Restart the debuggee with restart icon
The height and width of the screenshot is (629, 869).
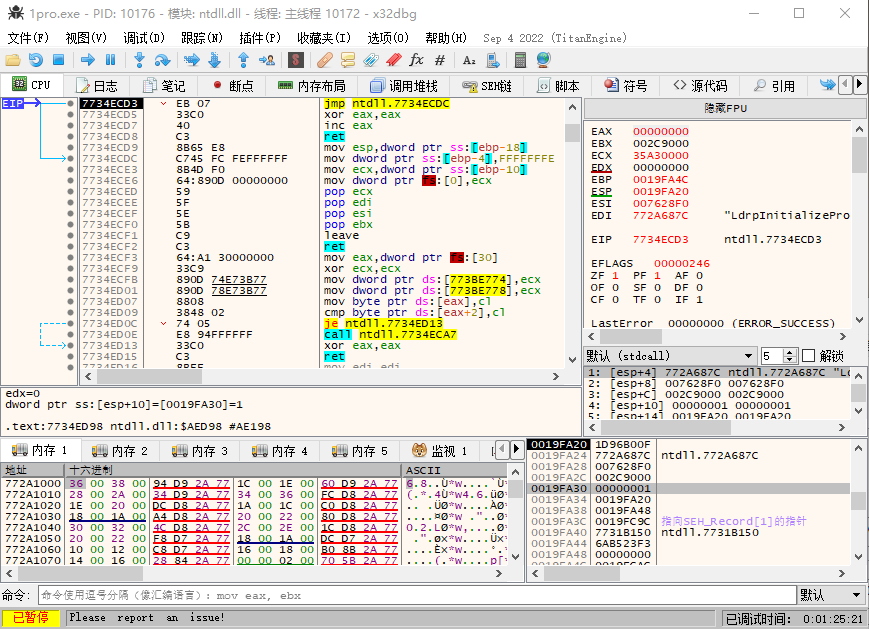[x=35, y=60]
